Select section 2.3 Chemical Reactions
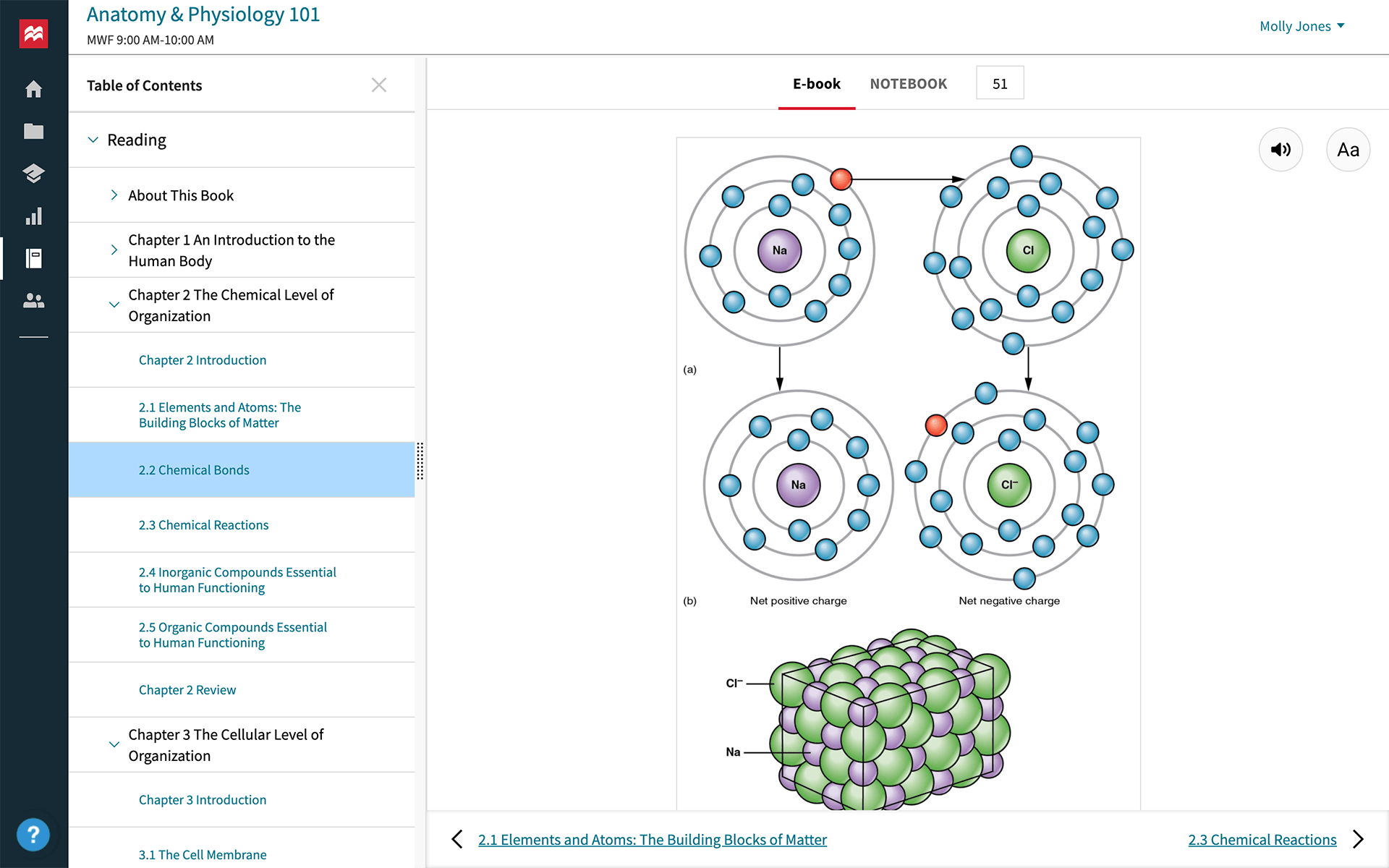Screen dimensions: 1389x868 pos(204,525)
